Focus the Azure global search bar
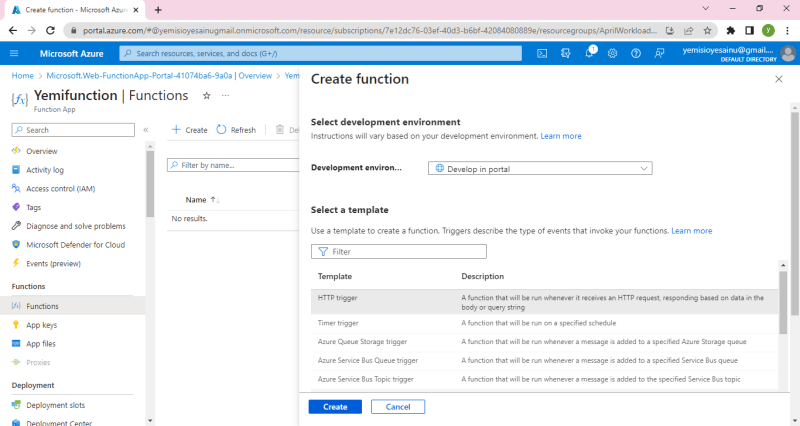Screen dimensions: 800x426 pyautogui.click(x=320, y=53)
